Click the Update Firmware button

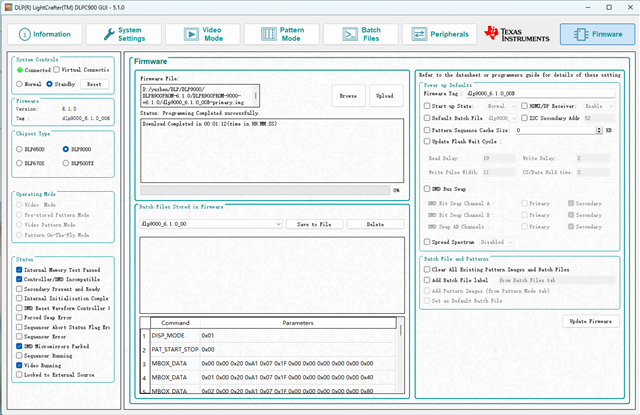coord(591,322)
